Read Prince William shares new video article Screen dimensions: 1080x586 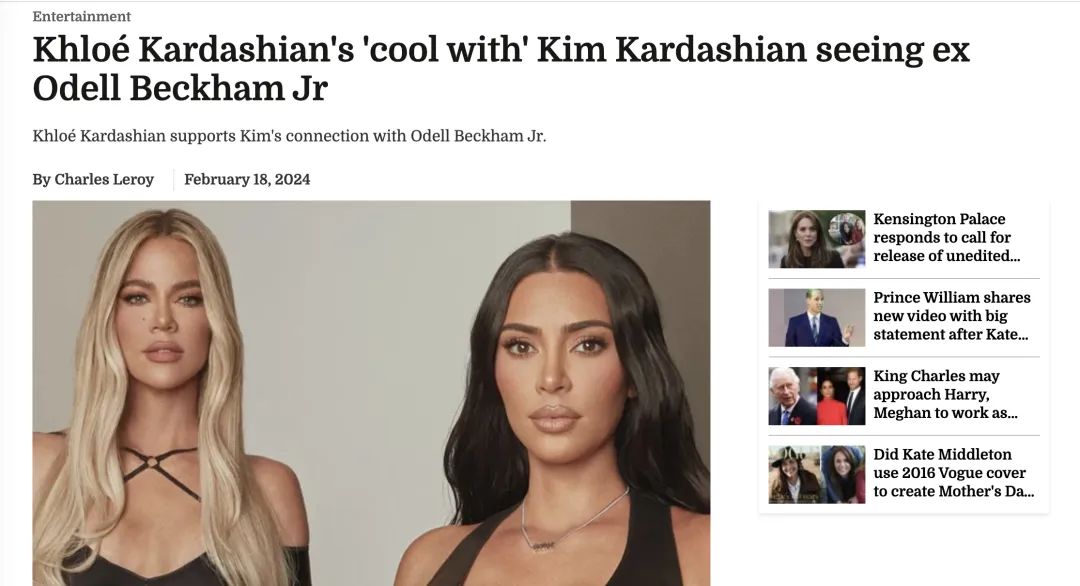952,316
